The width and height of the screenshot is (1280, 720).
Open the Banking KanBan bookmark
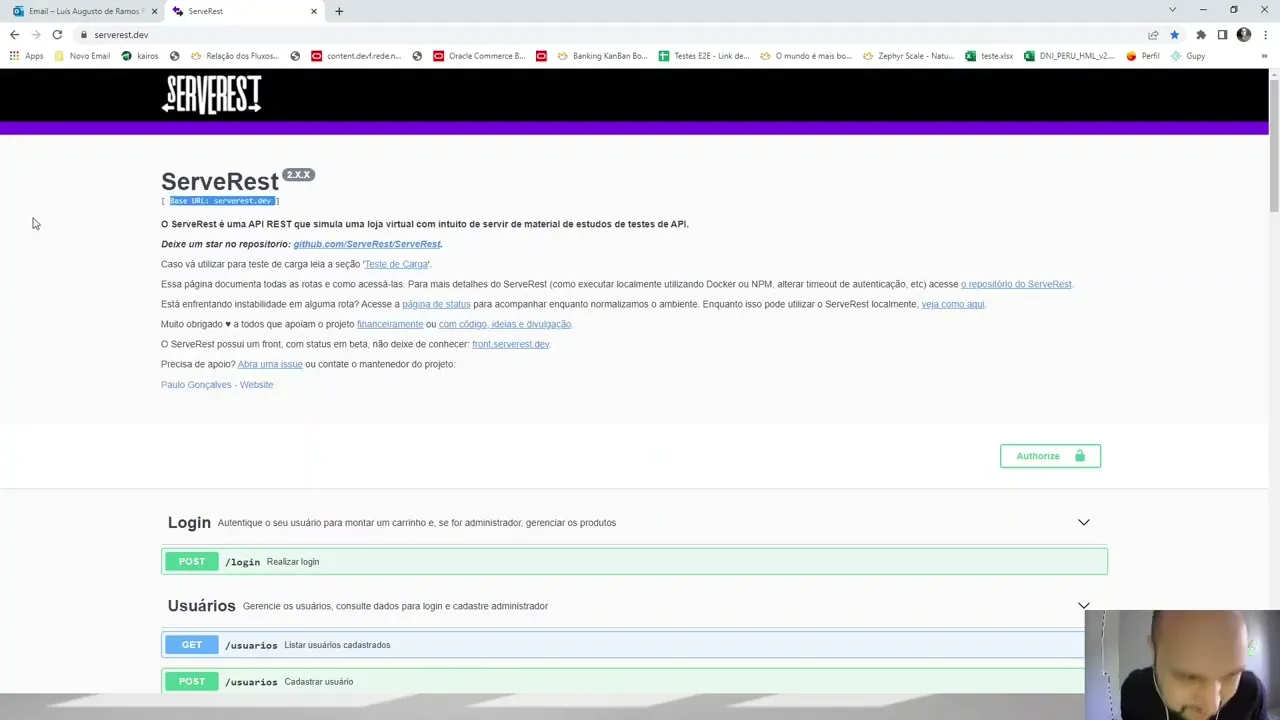click(602, 56)
